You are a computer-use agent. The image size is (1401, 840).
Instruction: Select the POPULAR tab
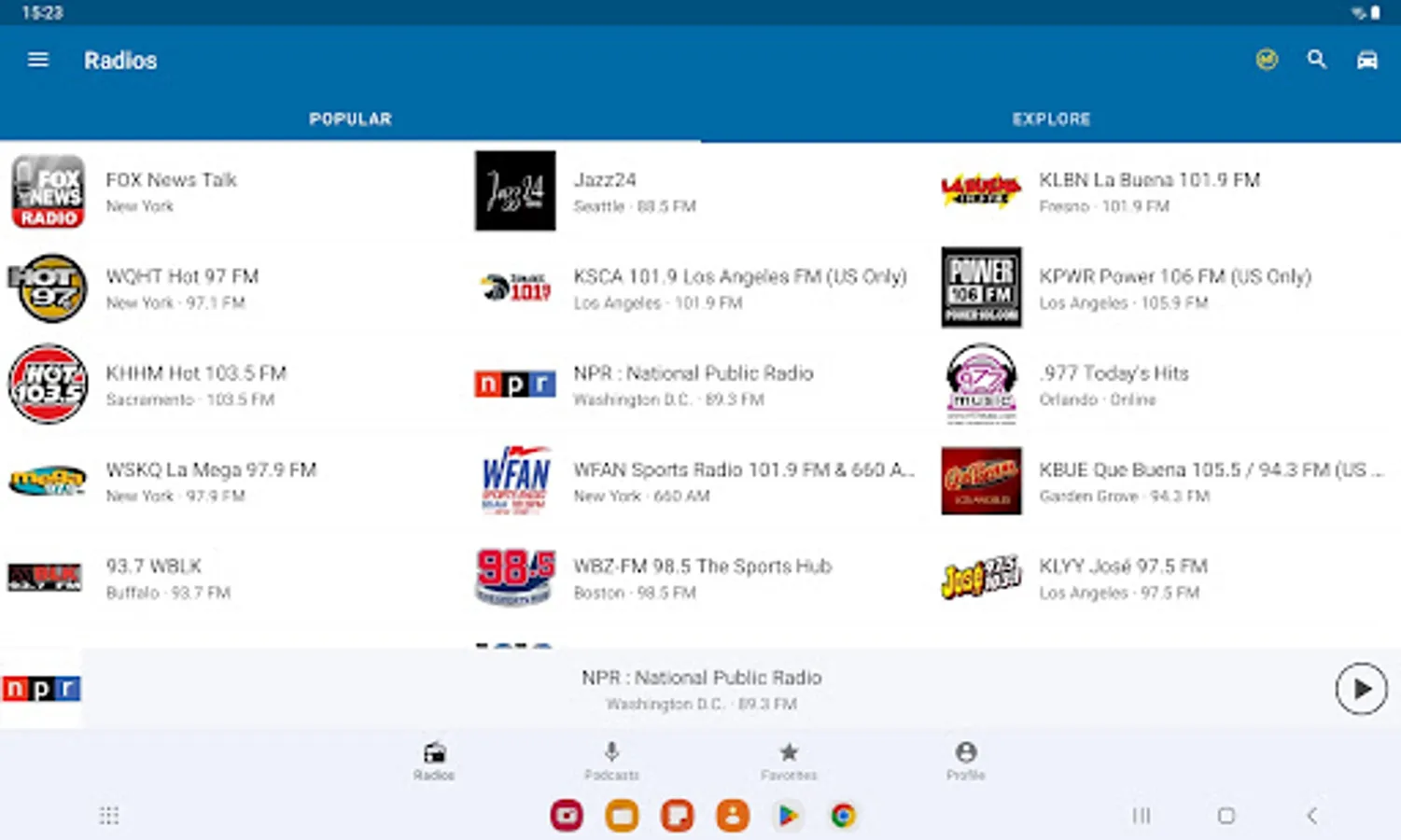coord(350,119)
